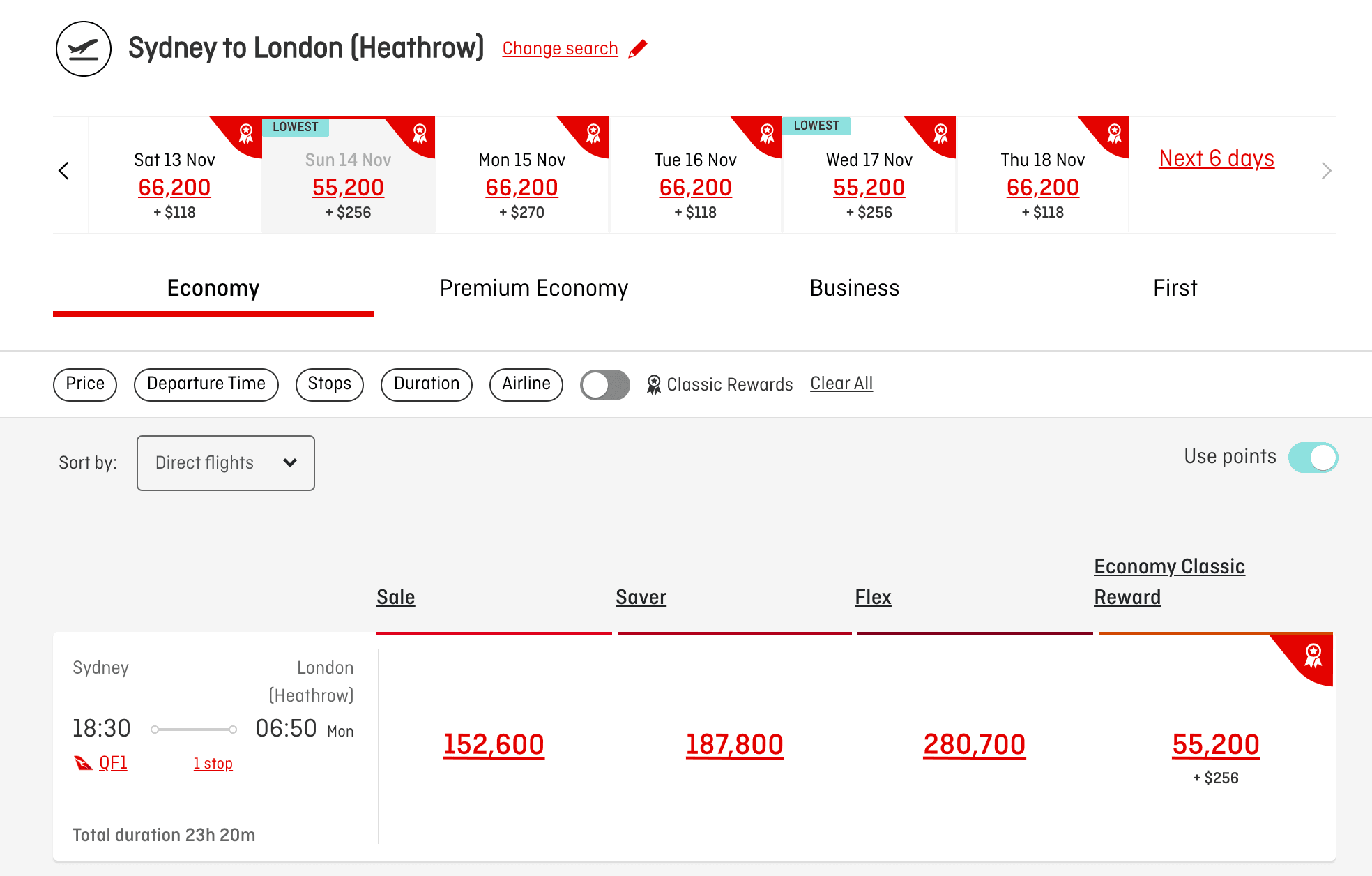Expand the Stops filter options

pos(329,384)
